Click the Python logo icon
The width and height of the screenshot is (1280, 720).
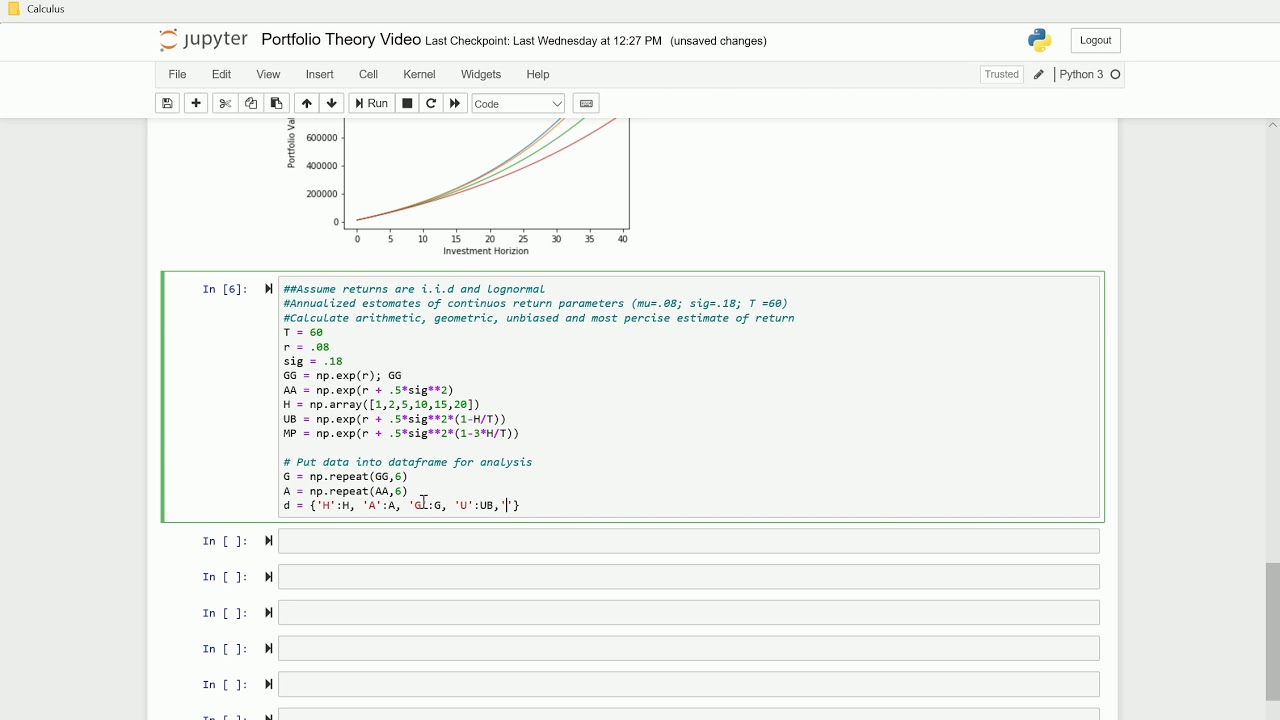[1040, 40]
